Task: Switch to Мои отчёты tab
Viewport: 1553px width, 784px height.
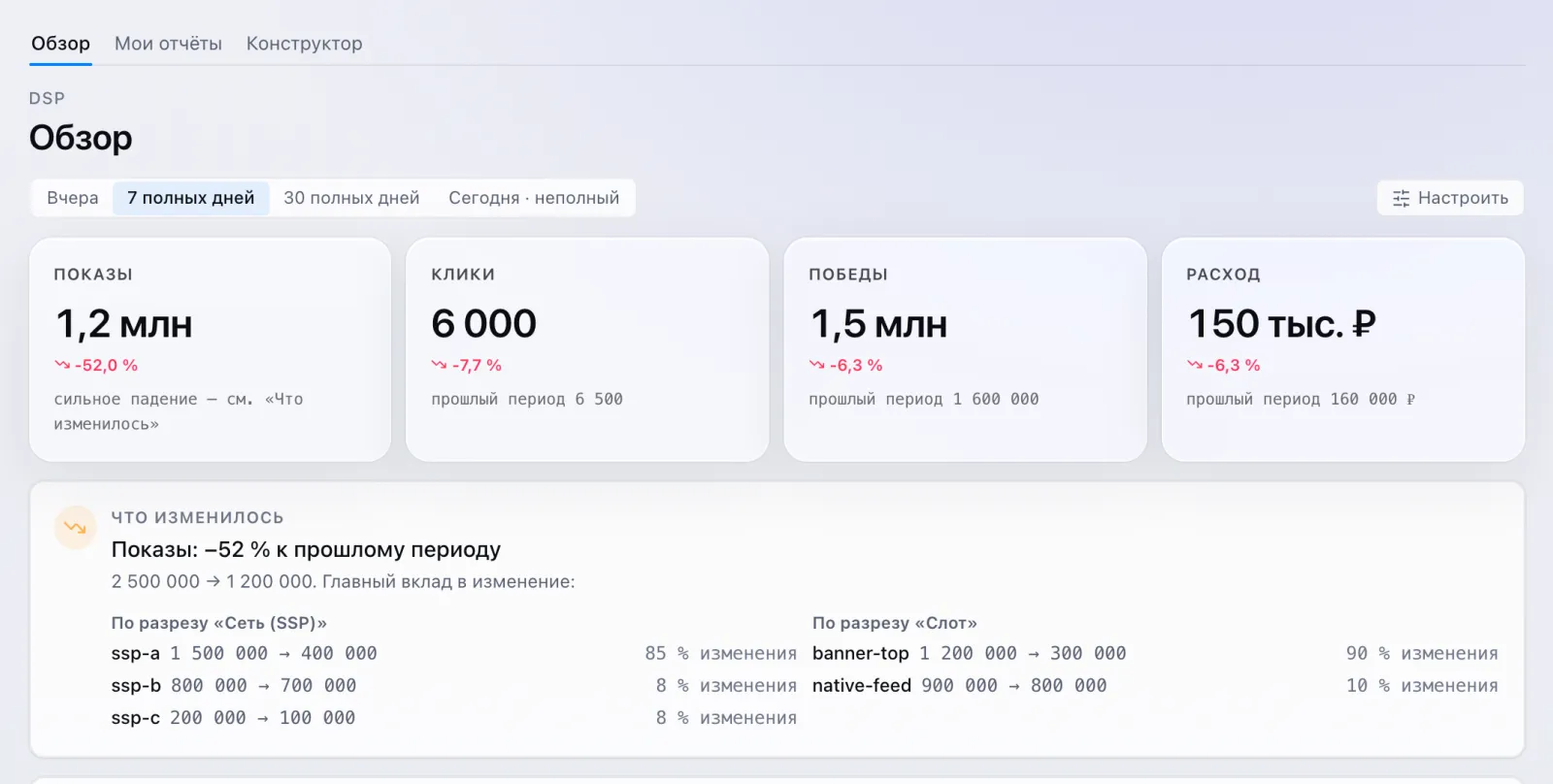Action: (168, 44)
